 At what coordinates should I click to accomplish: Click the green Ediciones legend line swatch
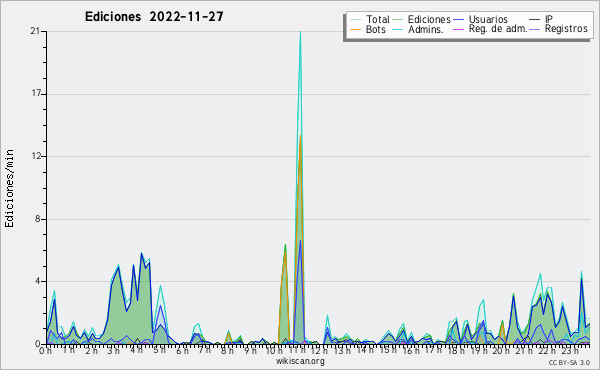398,20
